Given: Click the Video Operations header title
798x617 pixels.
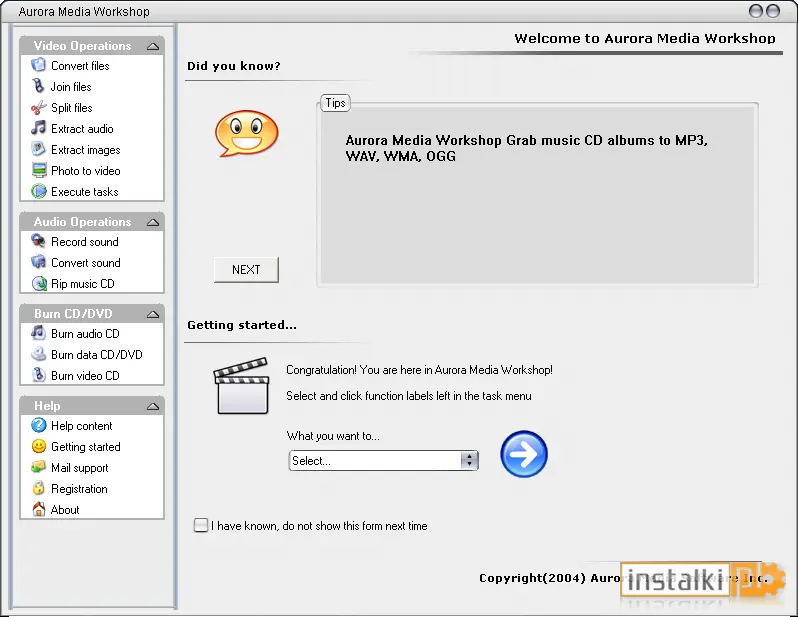Looking at the screenshot, I should pos(82,46).
